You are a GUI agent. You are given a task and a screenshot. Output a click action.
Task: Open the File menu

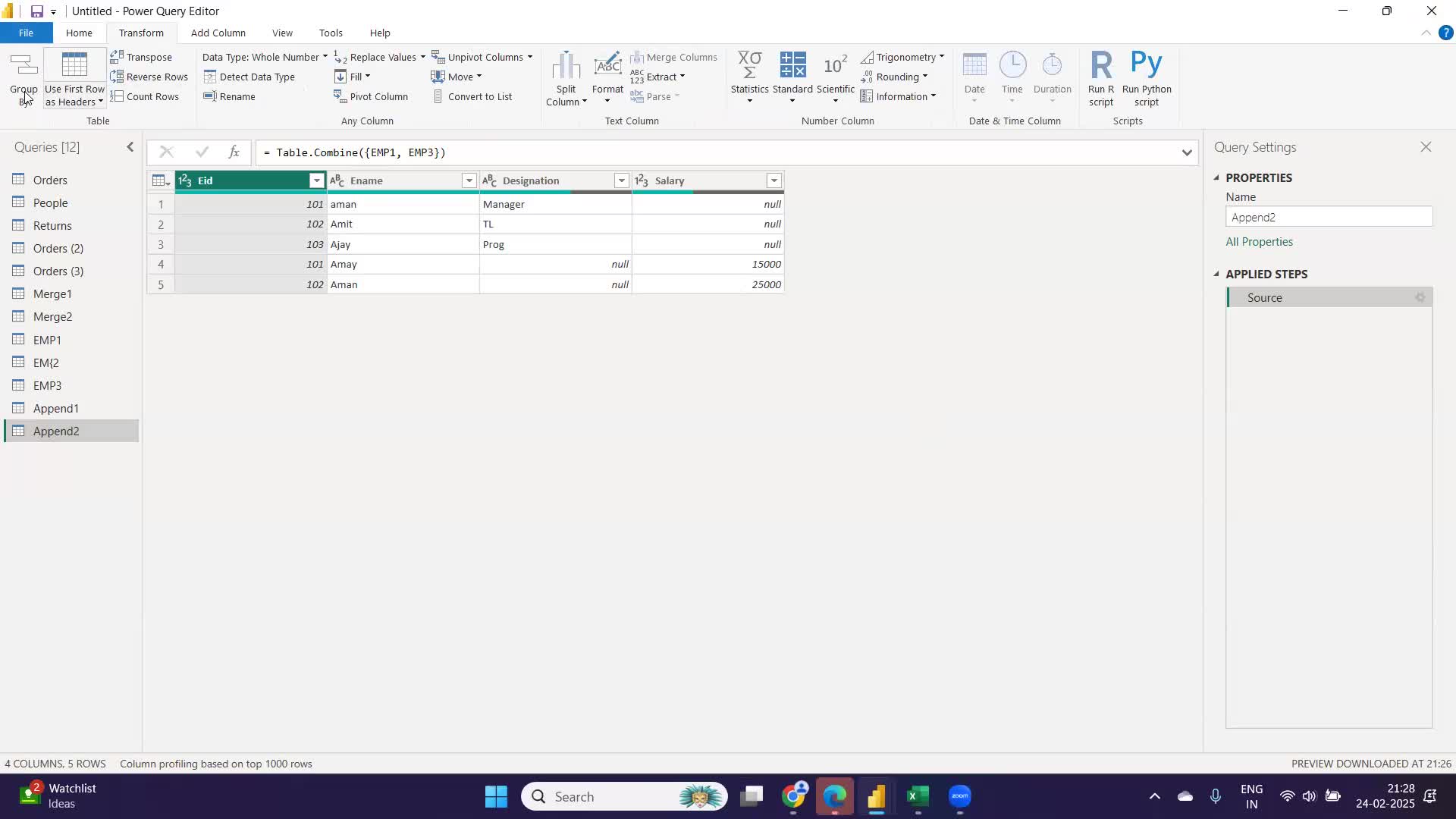click(x=26, y=33)
